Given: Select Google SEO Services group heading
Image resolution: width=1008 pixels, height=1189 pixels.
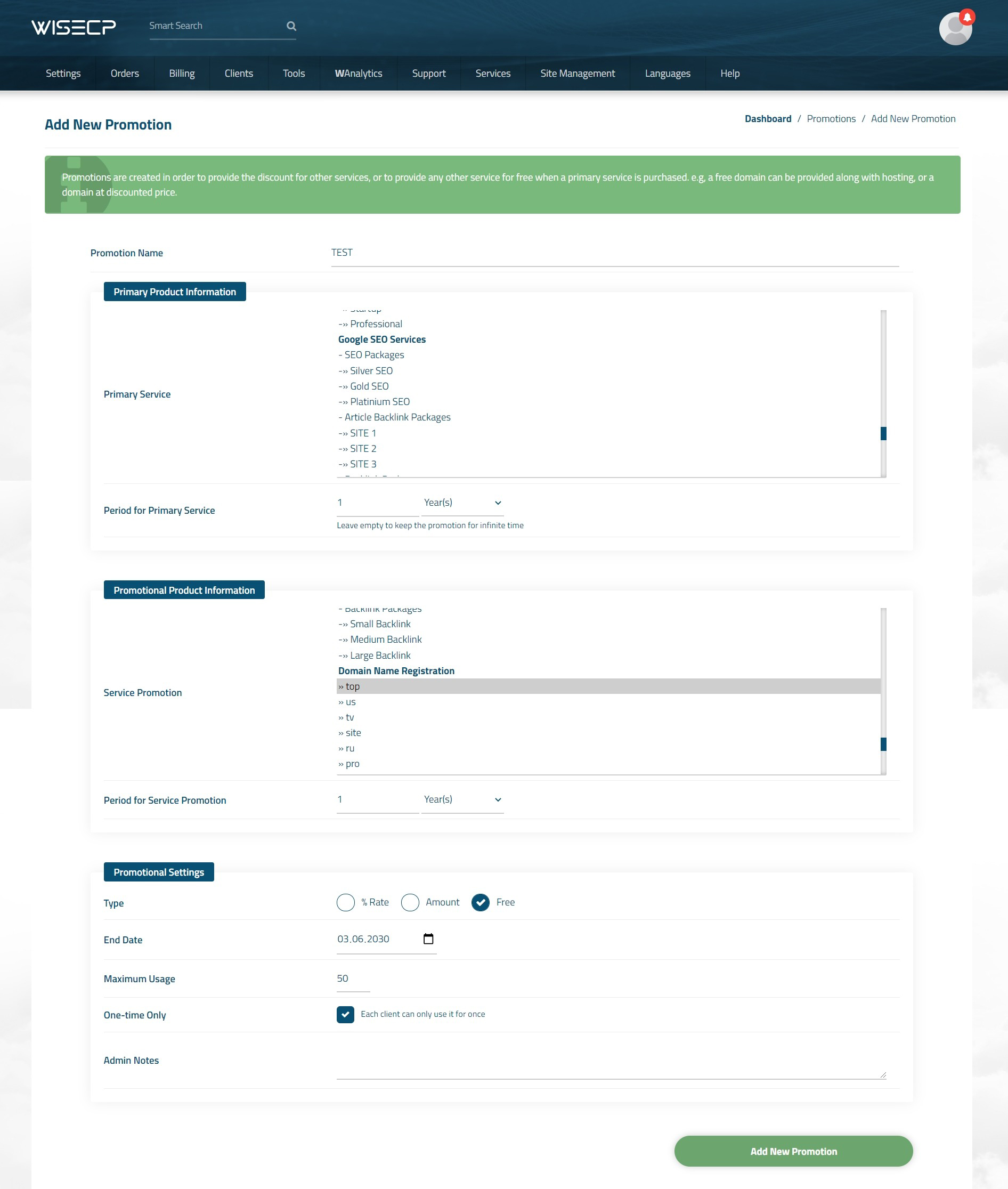Looking at the screenshot, I should (x=608, y=339).
